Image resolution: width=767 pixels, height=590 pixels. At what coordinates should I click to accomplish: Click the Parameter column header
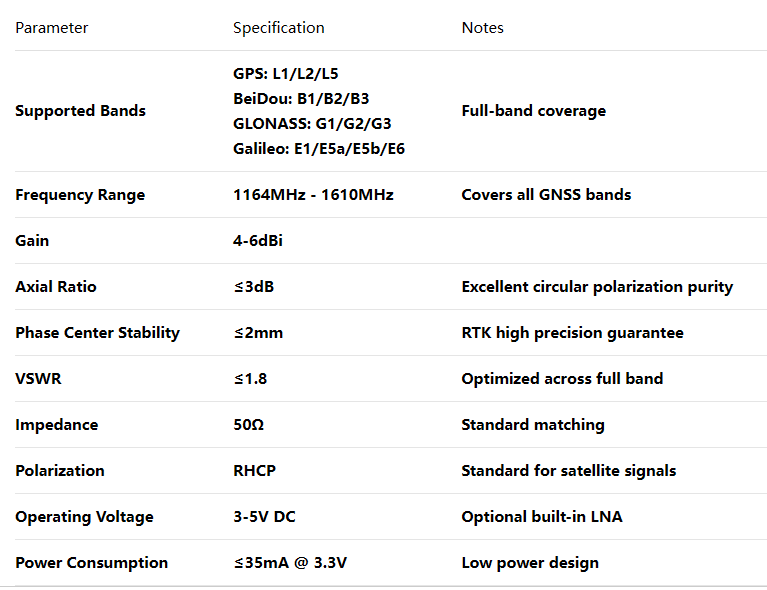pos(52,28)
